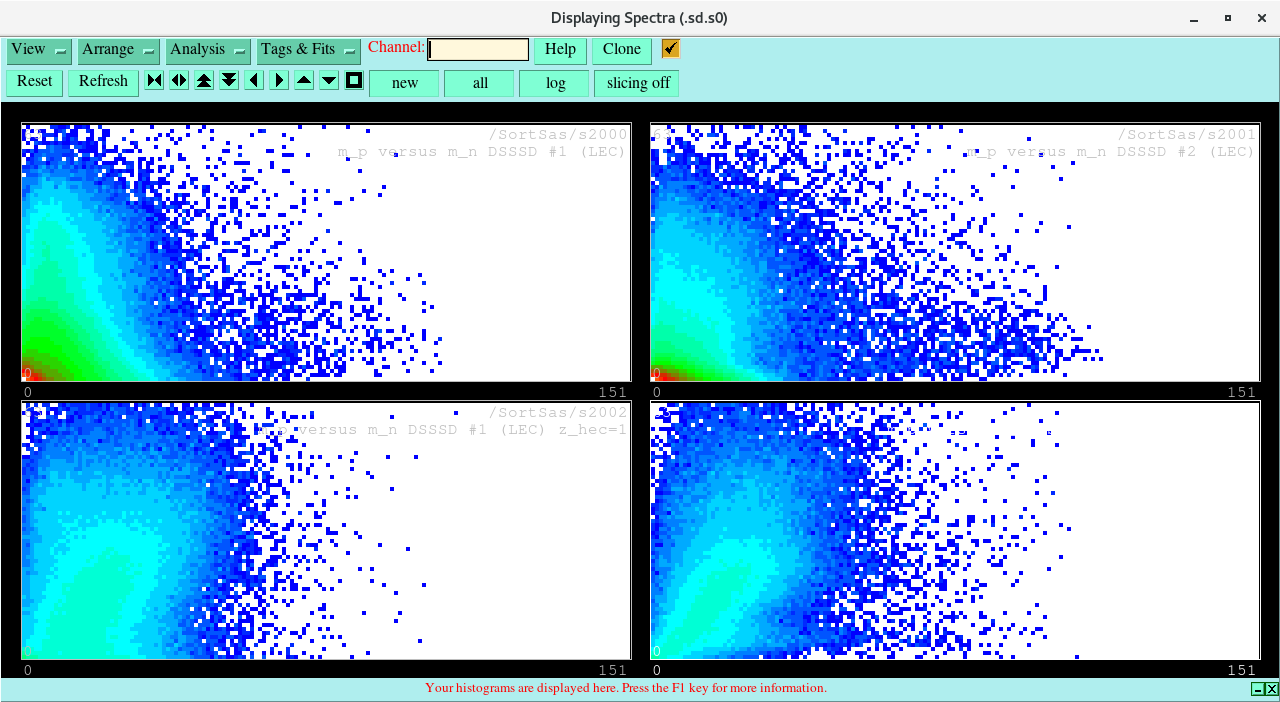Screen dimensions: 1280x702
Task: Open the View dropdown menu
Action: tap(39, 50)
